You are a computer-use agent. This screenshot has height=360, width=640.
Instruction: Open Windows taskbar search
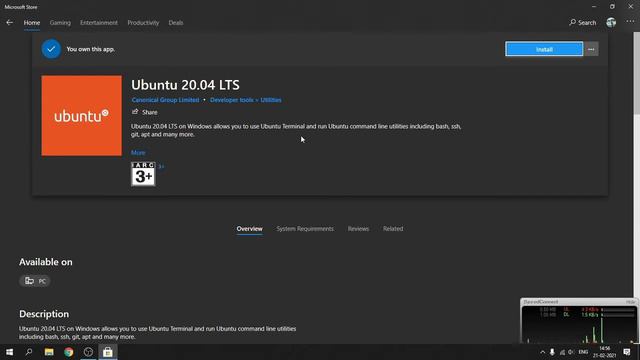[x=29, y=352]
